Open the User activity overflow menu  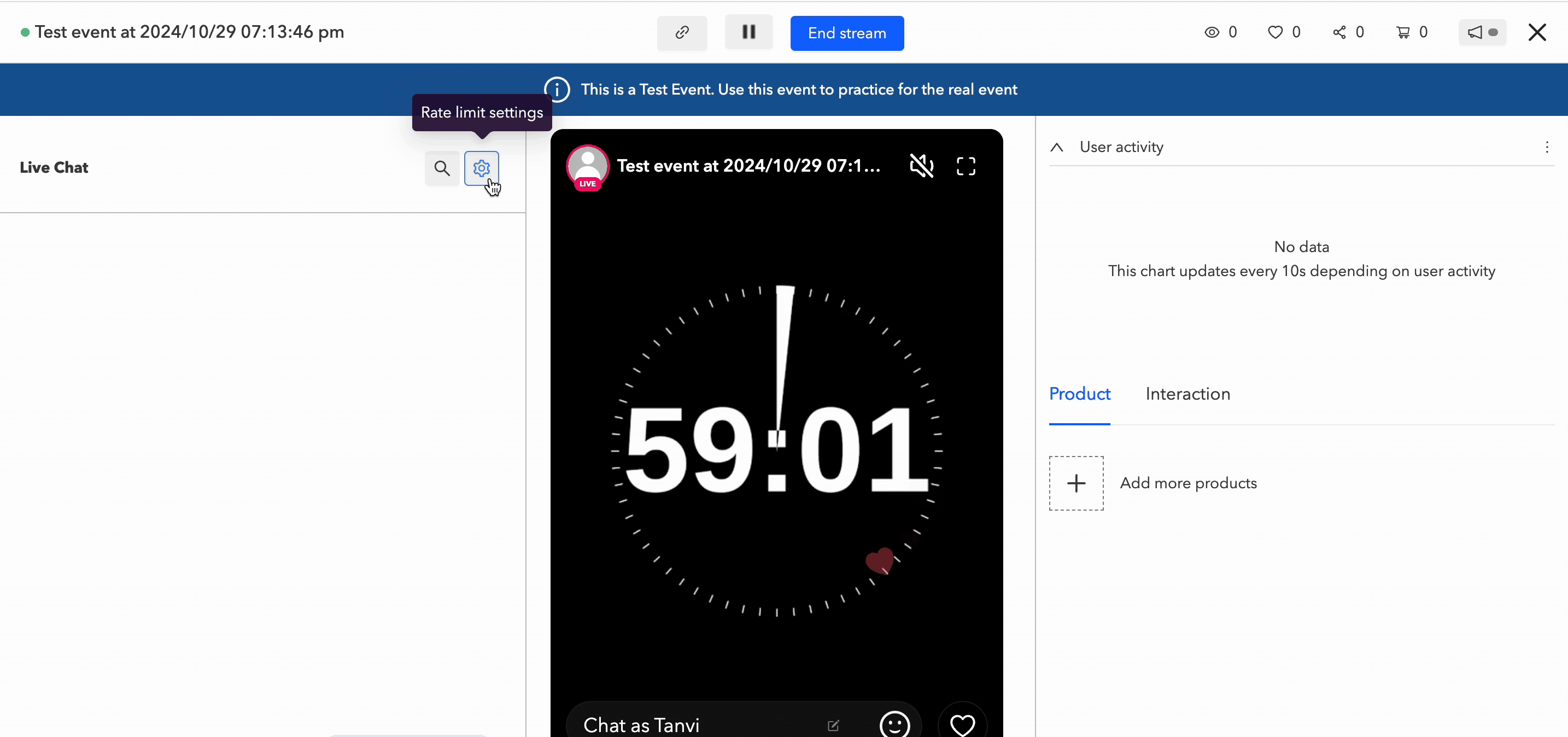(1547, 147)
